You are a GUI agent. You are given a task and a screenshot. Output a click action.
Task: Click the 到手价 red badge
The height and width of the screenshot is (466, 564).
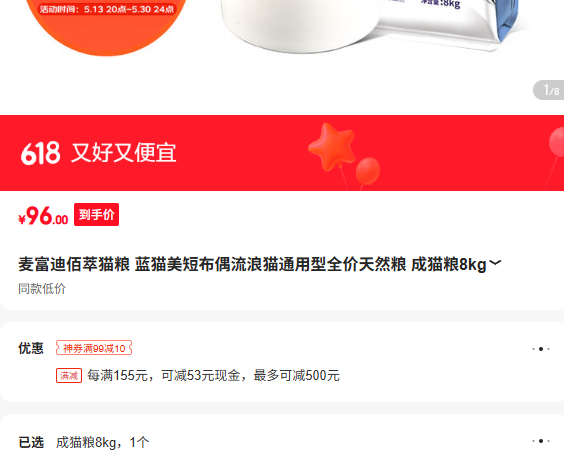[96, 215]
